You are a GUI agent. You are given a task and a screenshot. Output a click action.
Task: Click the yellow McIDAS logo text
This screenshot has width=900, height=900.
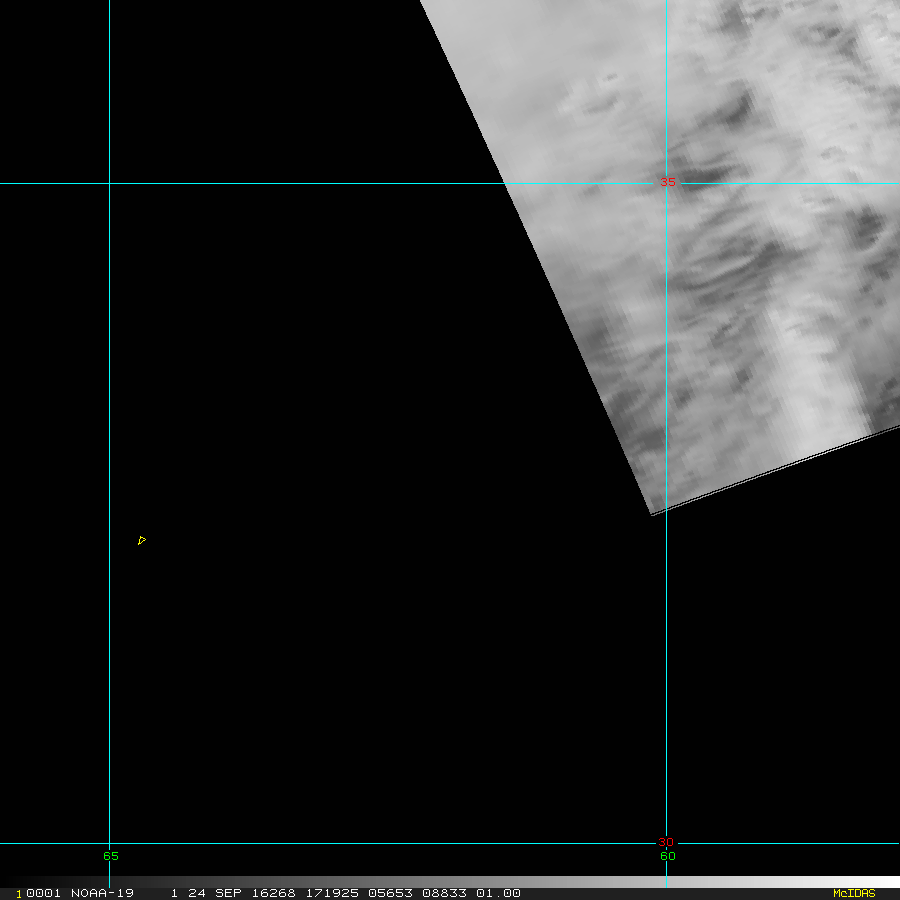pyautogui.click(x=854, y=893)
